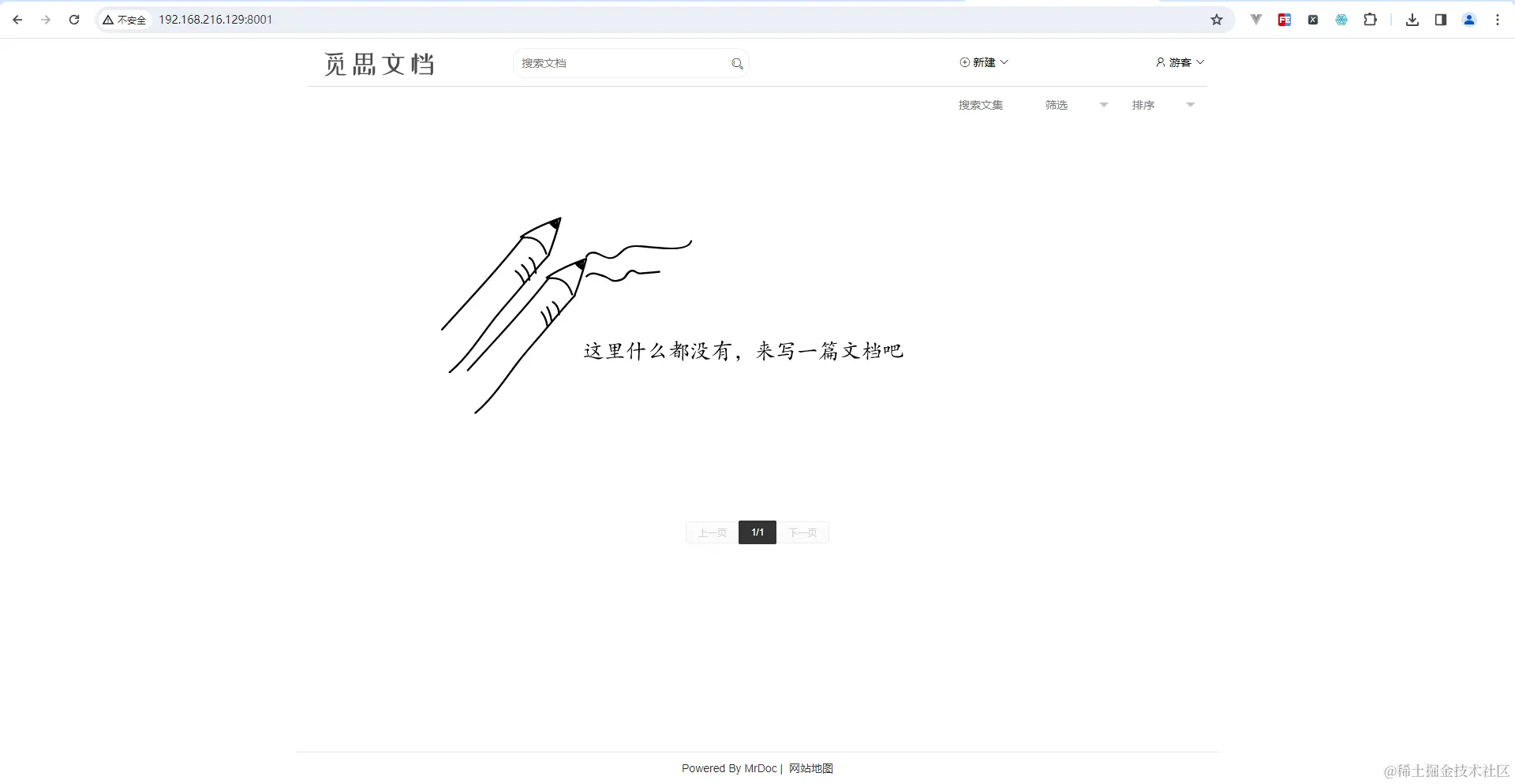Click the plus icon next to 新建

(x=963, y=62)
